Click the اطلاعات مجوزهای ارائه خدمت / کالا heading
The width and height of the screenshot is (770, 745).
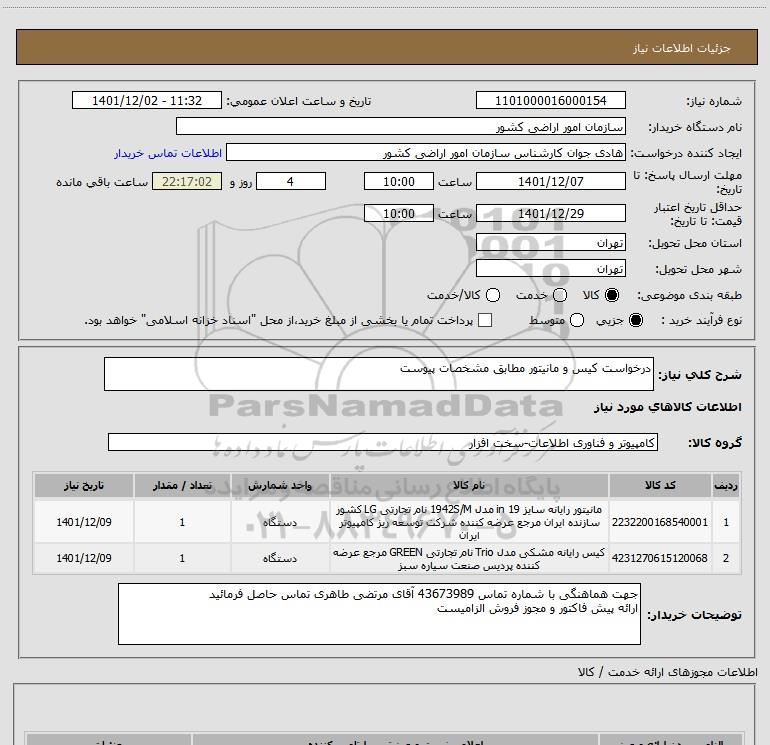pos(668,672)
